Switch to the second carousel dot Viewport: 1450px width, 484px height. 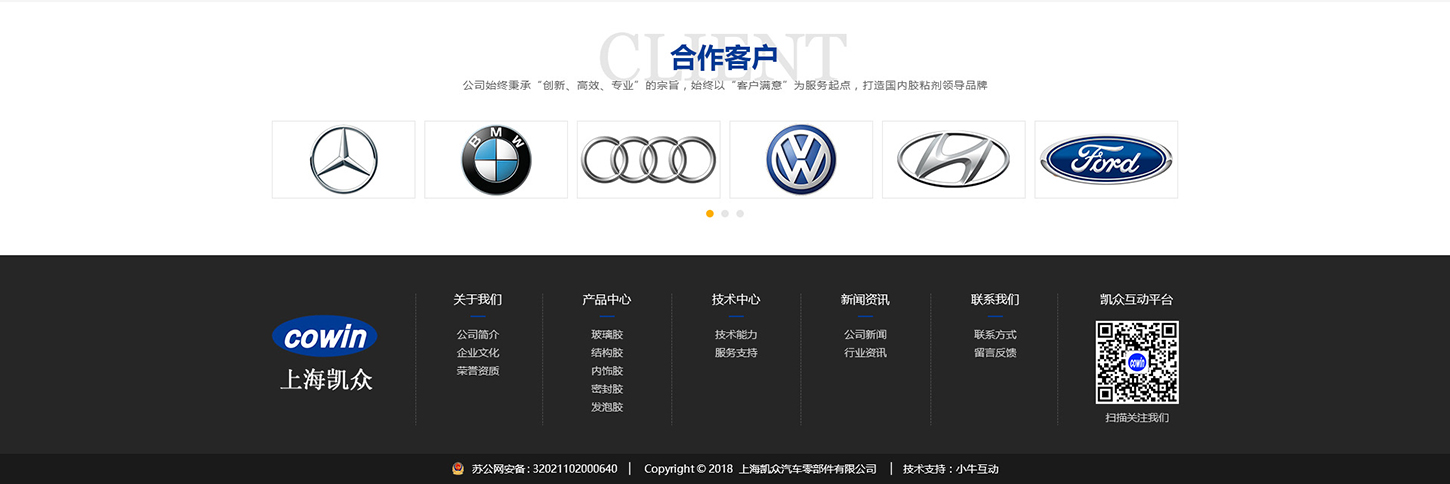(x=725, y=213)
